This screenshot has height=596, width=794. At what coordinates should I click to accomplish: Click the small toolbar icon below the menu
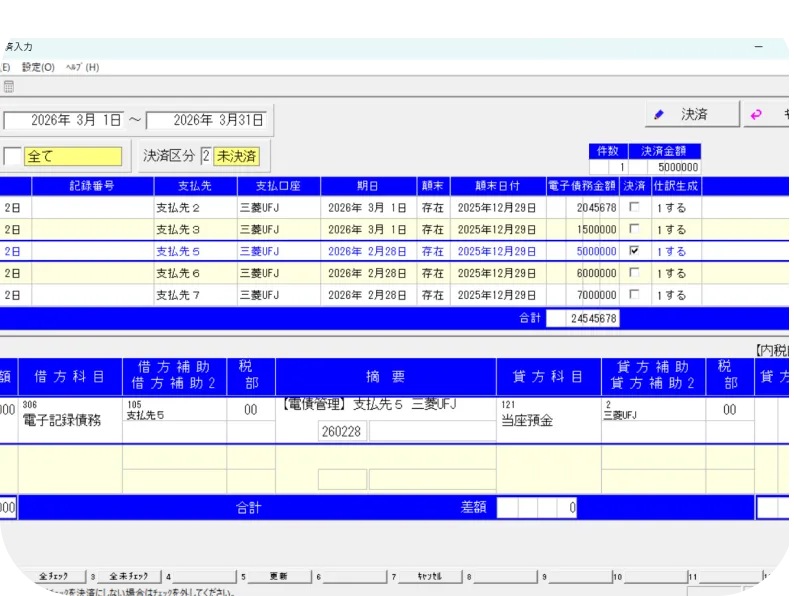pos(8,87)
